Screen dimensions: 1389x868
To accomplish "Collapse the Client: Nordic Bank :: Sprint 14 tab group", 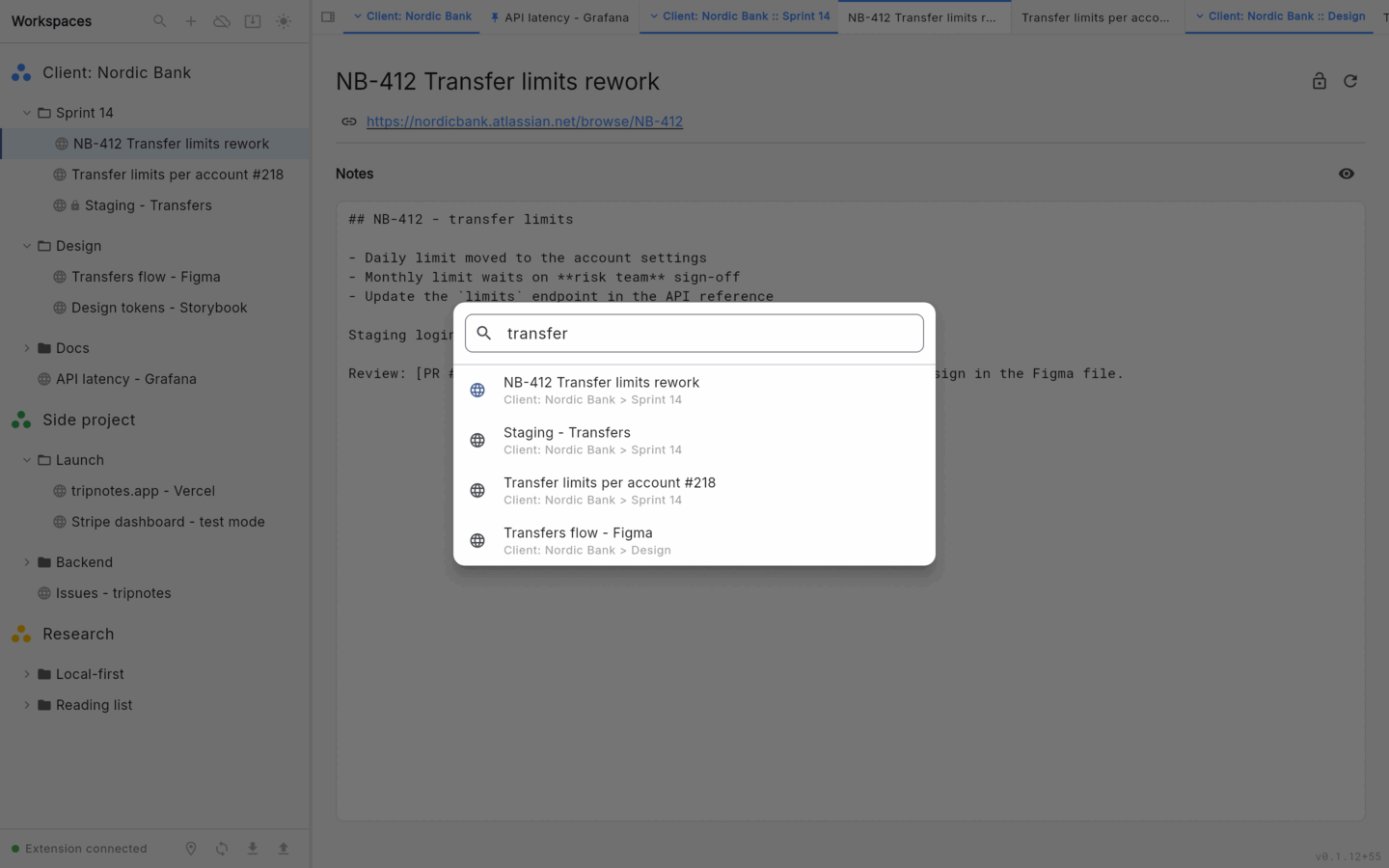I will [x=654, y=16].
